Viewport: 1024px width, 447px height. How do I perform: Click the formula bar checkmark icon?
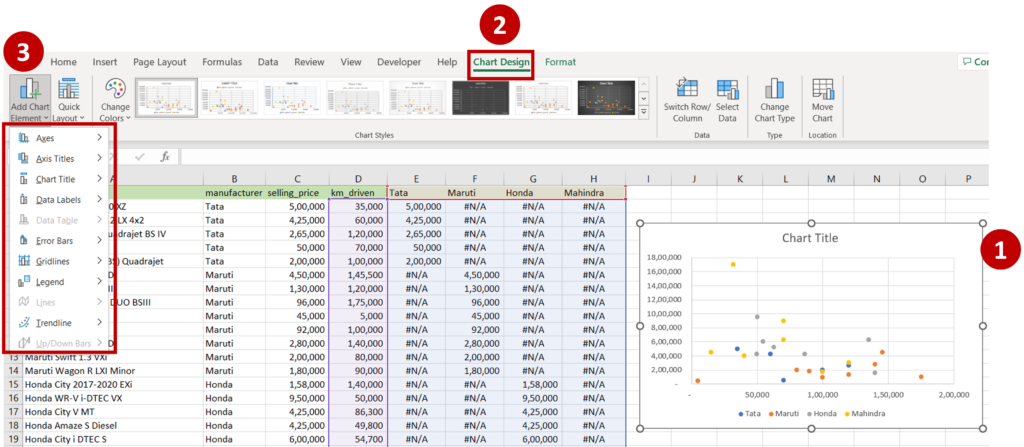tap(140, 157)
